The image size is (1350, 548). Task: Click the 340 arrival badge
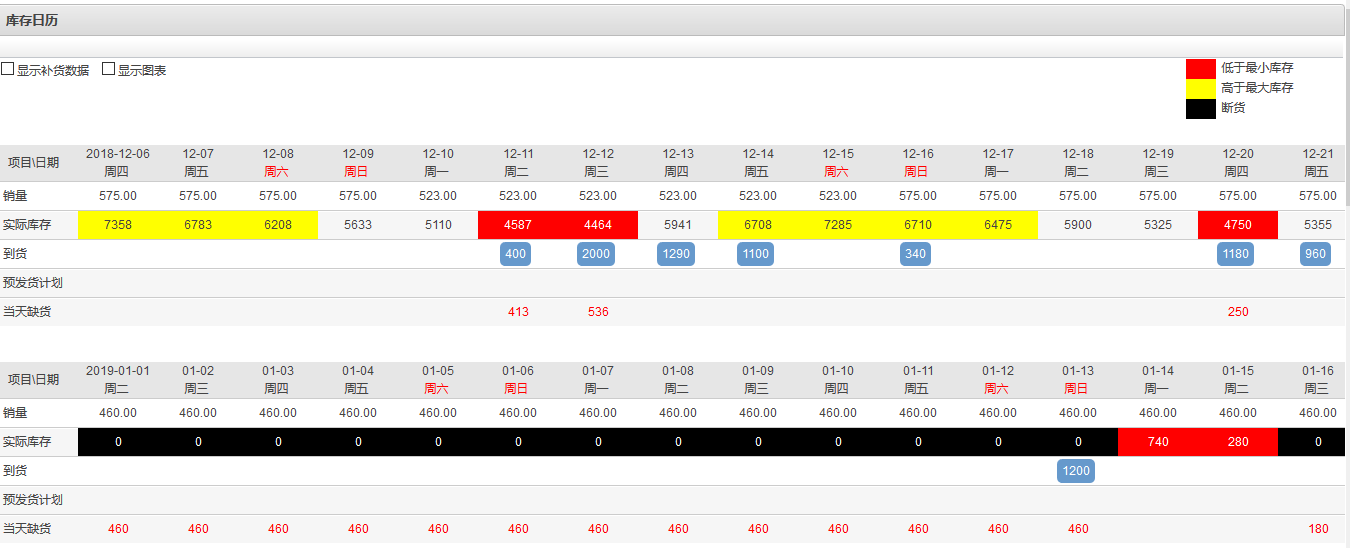pos(915,254)
